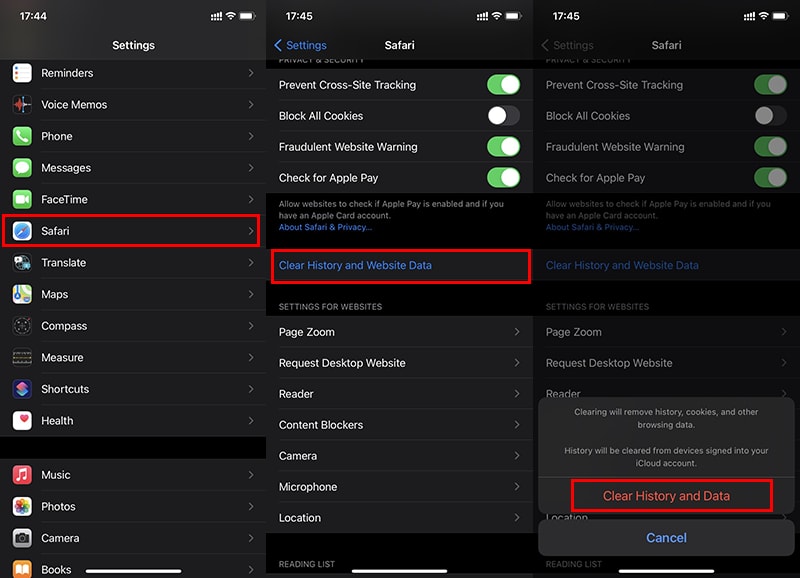Tap the Books icon

[22, 569]
